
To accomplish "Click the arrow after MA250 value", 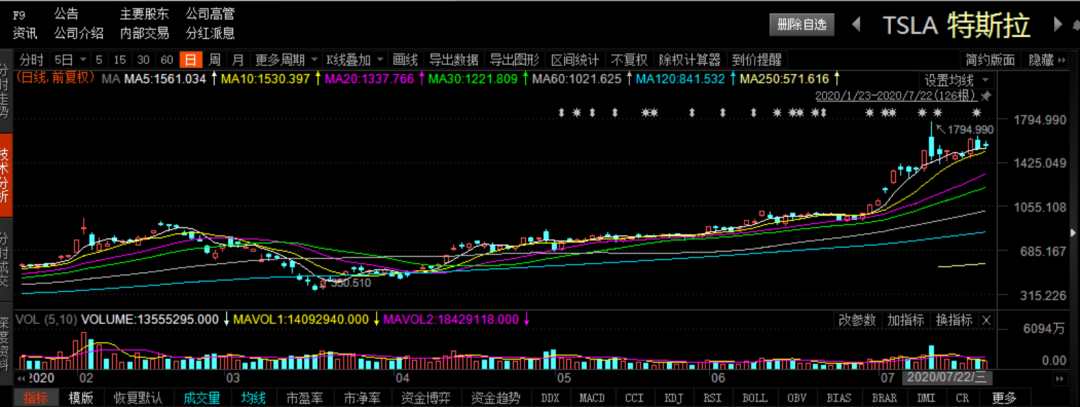I will tap(836, 79).
